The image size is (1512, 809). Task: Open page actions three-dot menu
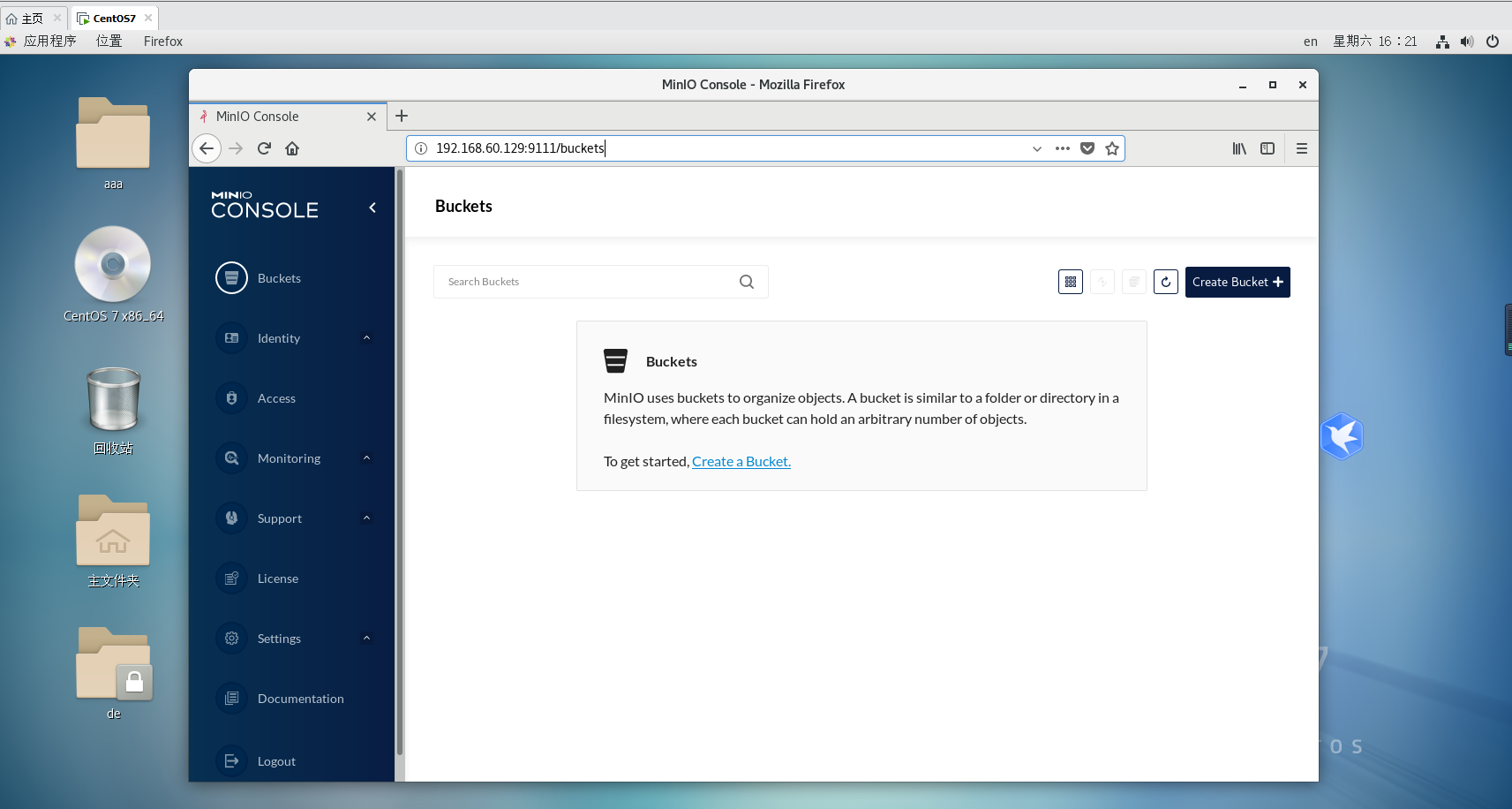pyautogui.click(x=1063, y=148)
